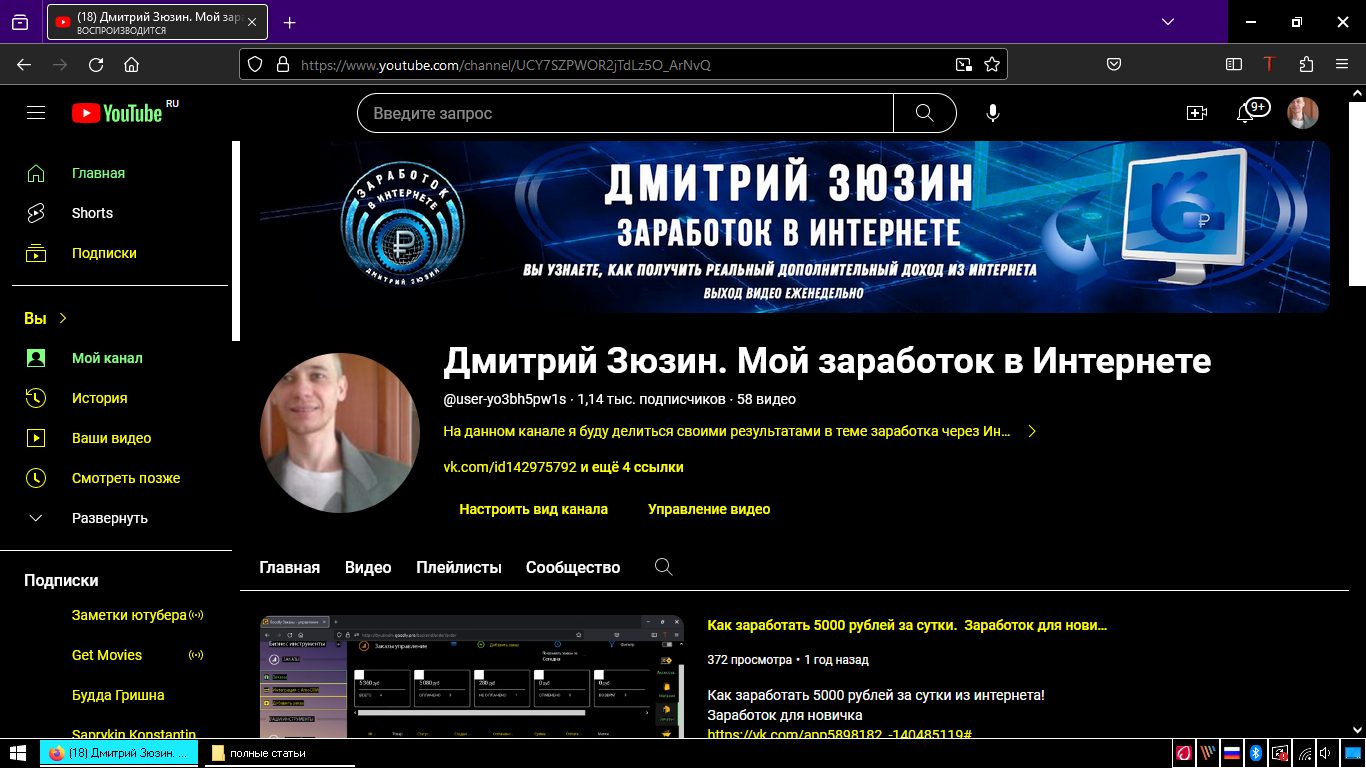Click Управление видео button
Image resolution: width=1366 pixels, height=768 pixels.
click(x=709, y=509)
